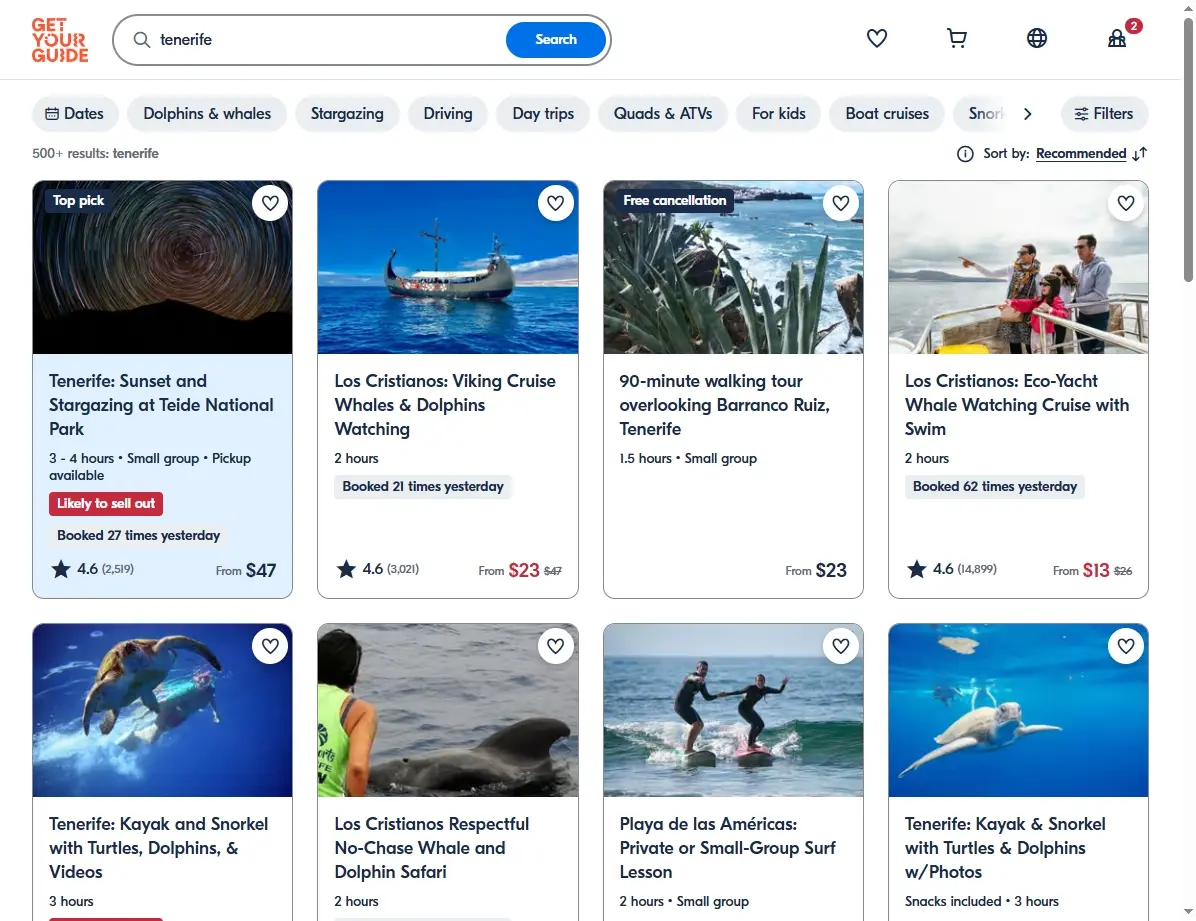1196x921 pixels.
Task: Favorite the Kayak and Snorkel with Videos tour
Action: [270, 646]
